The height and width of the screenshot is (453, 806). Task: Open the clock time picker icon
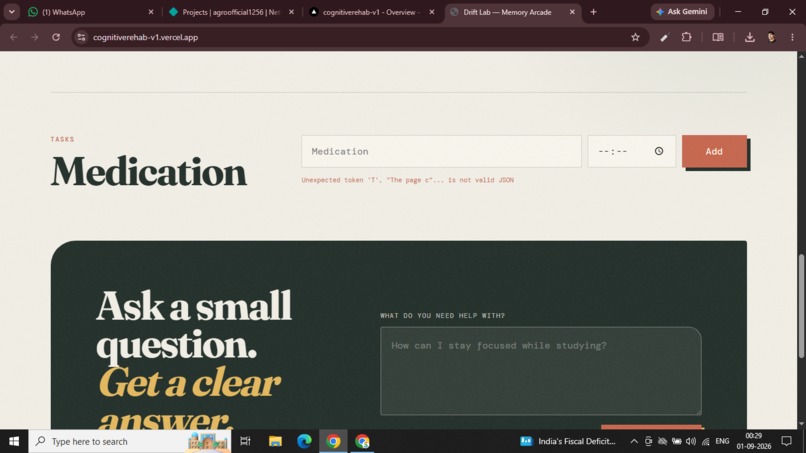659,151
